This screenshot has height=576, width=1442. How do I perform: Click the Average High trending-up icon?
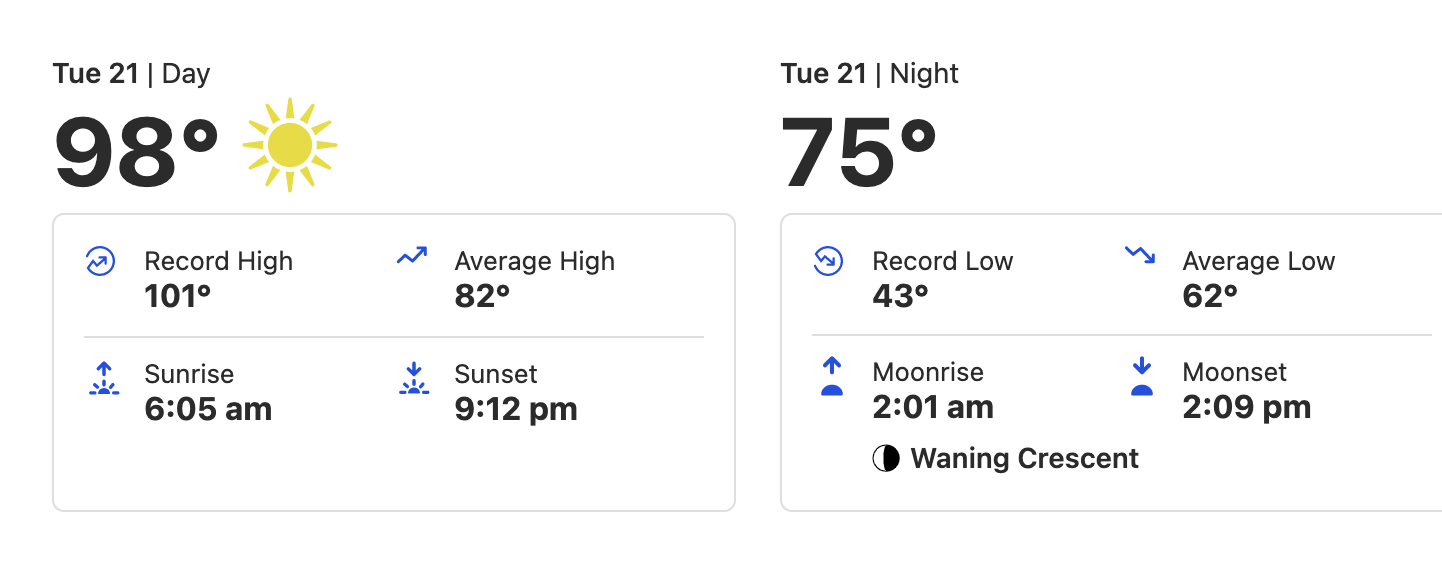(x=412, y=256)
